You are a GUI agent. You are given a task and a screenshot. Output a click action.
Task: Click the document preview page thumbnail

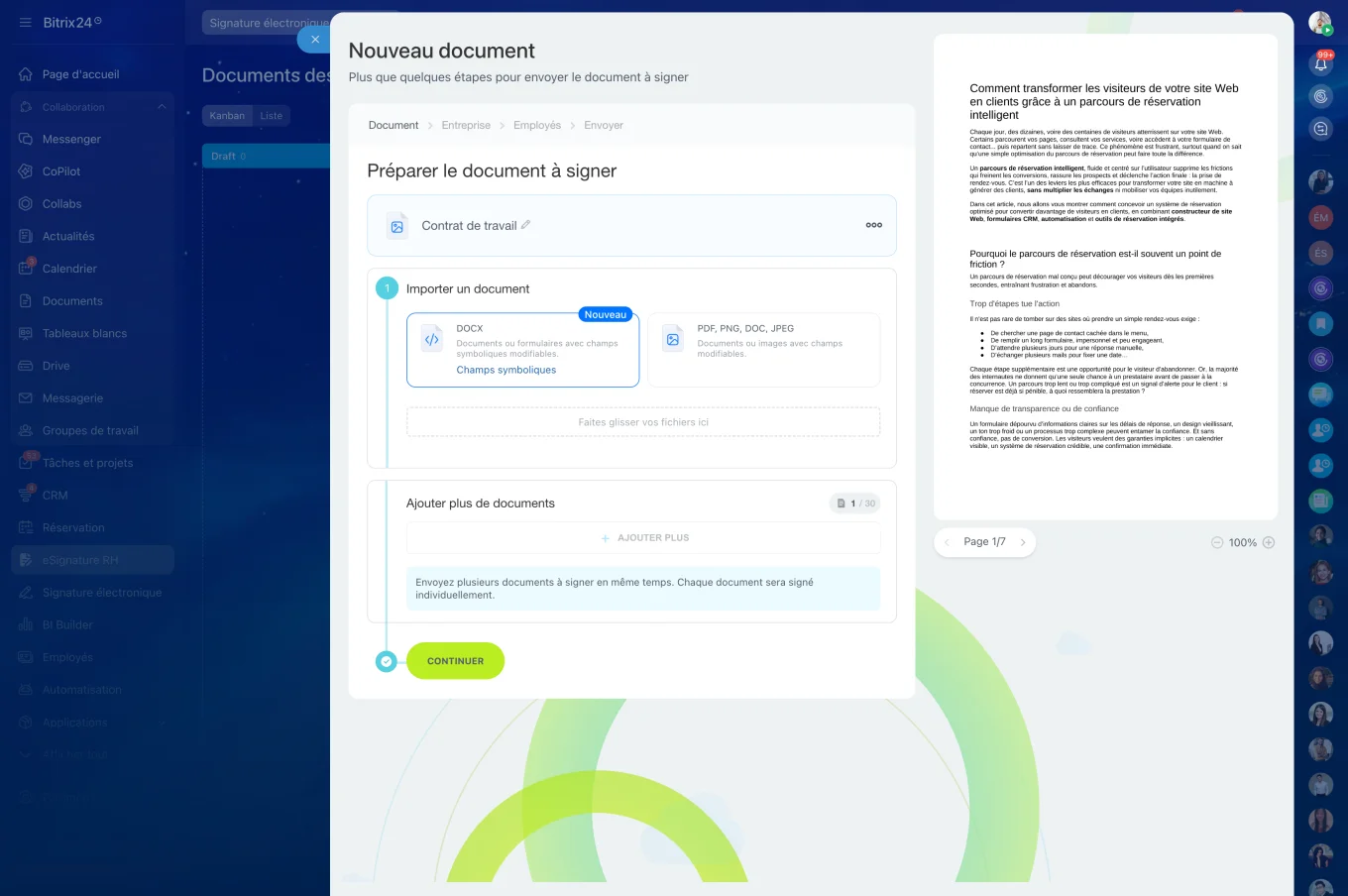pyautogui.click(x=1105, y=277)
